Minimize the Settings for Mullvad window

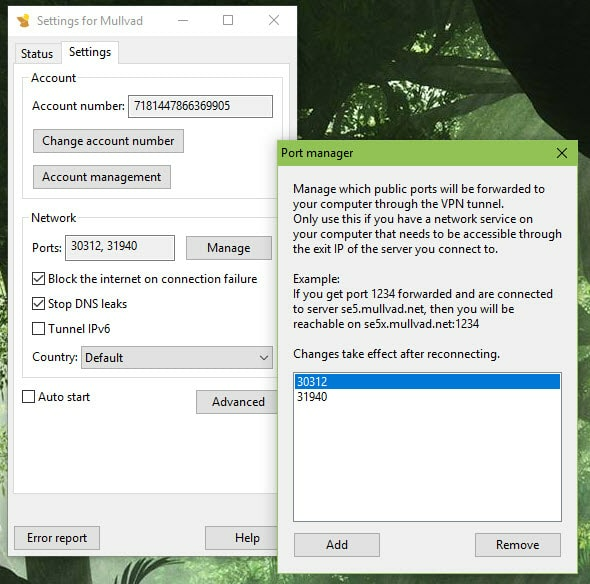point(183,20)
